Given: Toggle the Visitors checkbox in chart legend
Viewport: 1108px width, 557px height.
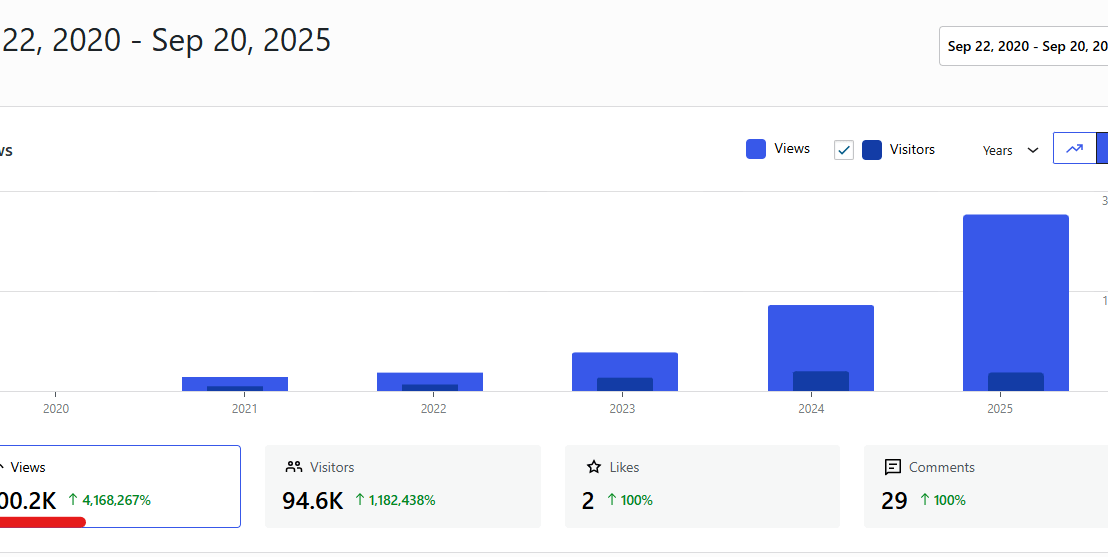Looking at the screenshot, I should (844, 150).
